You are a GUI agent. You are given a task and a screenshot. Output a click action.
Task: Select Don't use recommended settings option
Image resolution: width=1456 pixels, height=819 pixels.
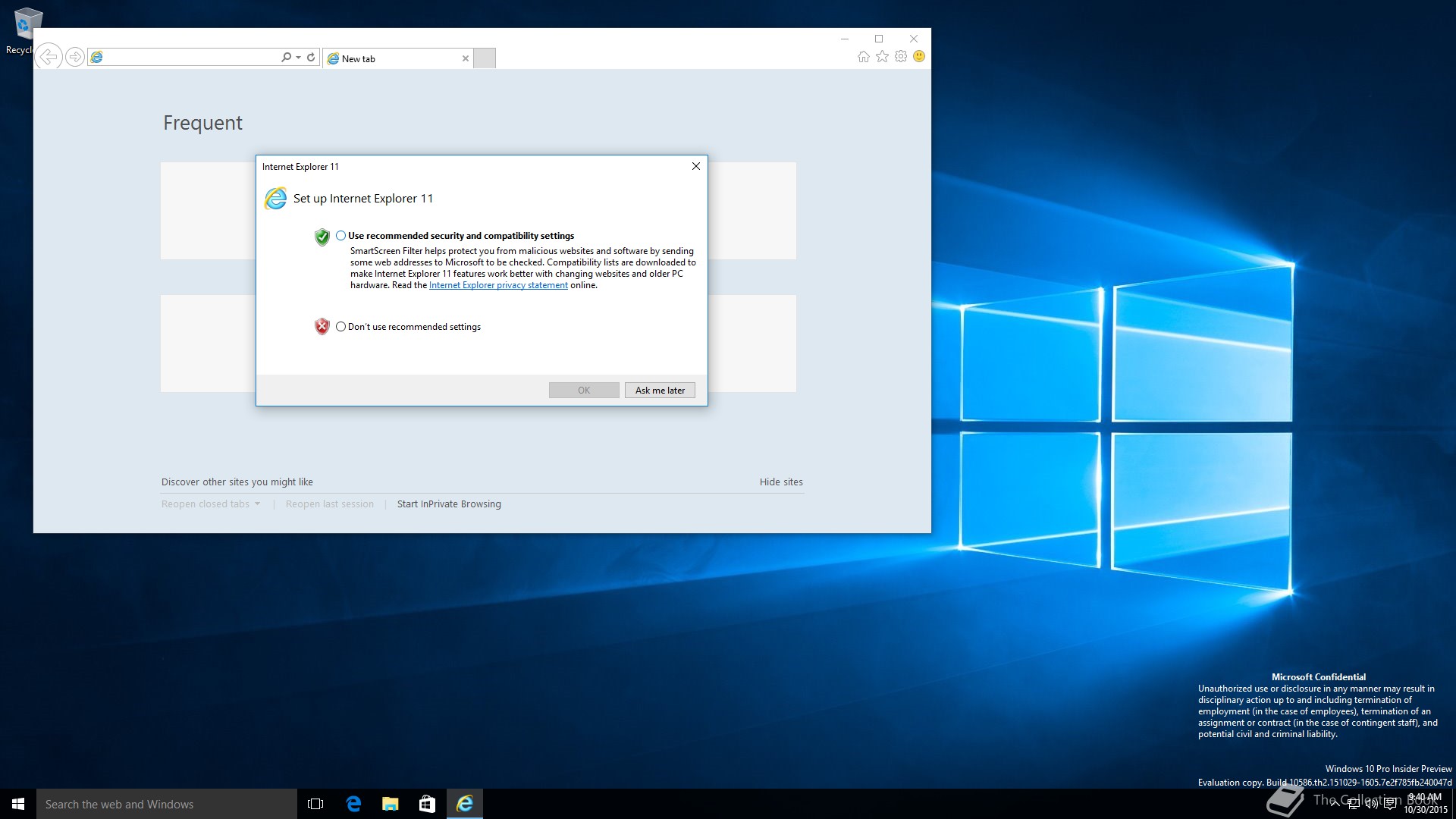341,327
